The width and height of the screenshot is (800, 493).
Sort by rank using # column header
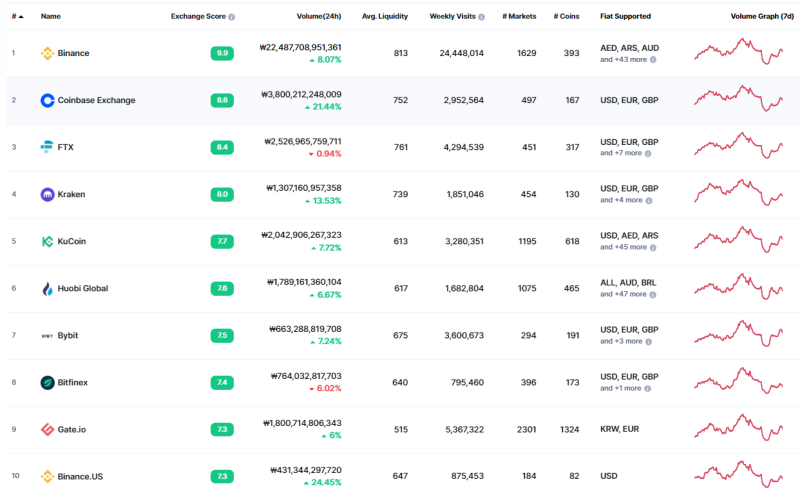tap(17, 16)
